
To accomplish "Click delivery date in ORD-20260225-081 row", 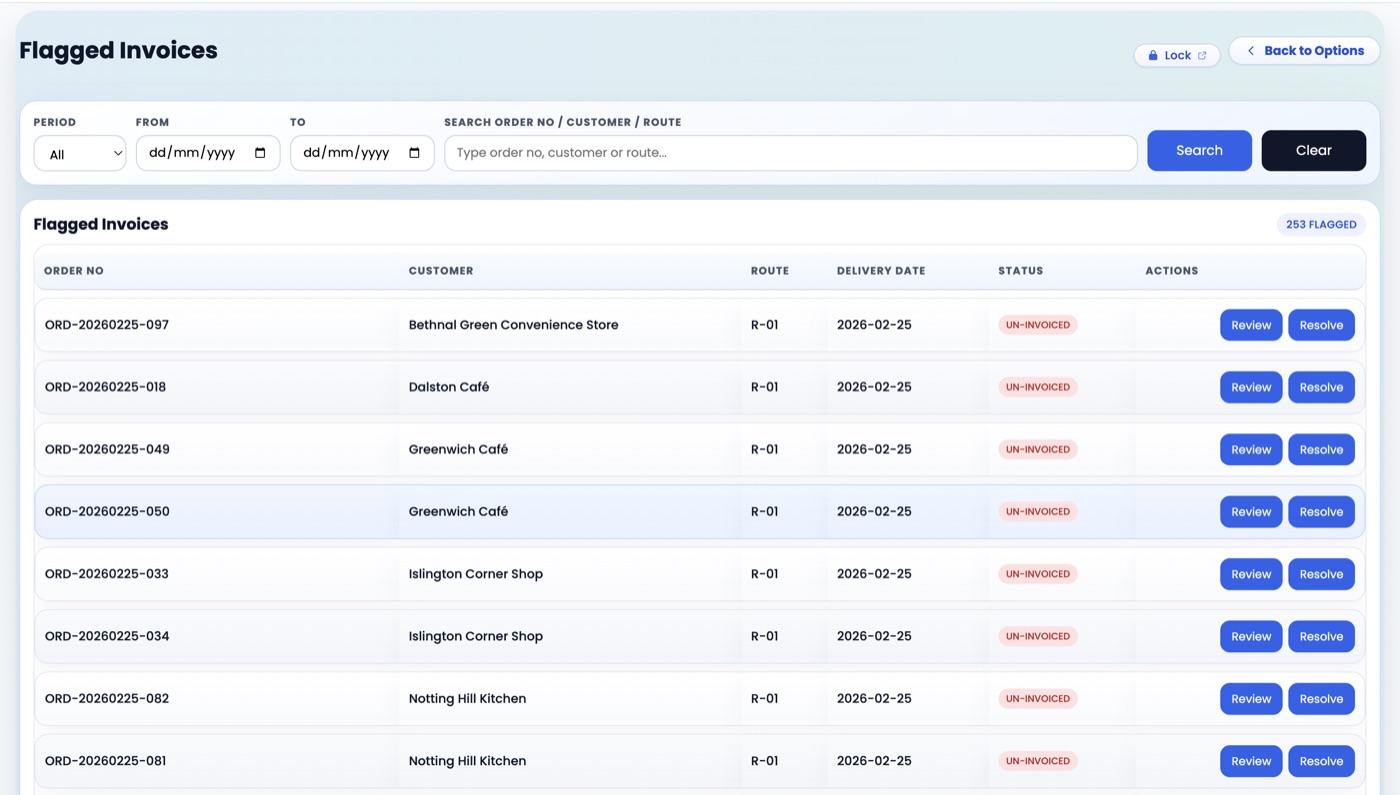I will 874,761.
